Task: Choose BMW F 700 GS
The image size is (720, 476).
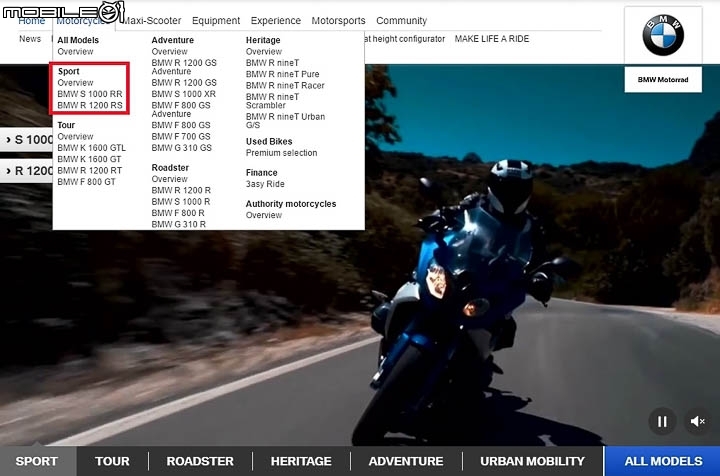Action: pos(181,136)
